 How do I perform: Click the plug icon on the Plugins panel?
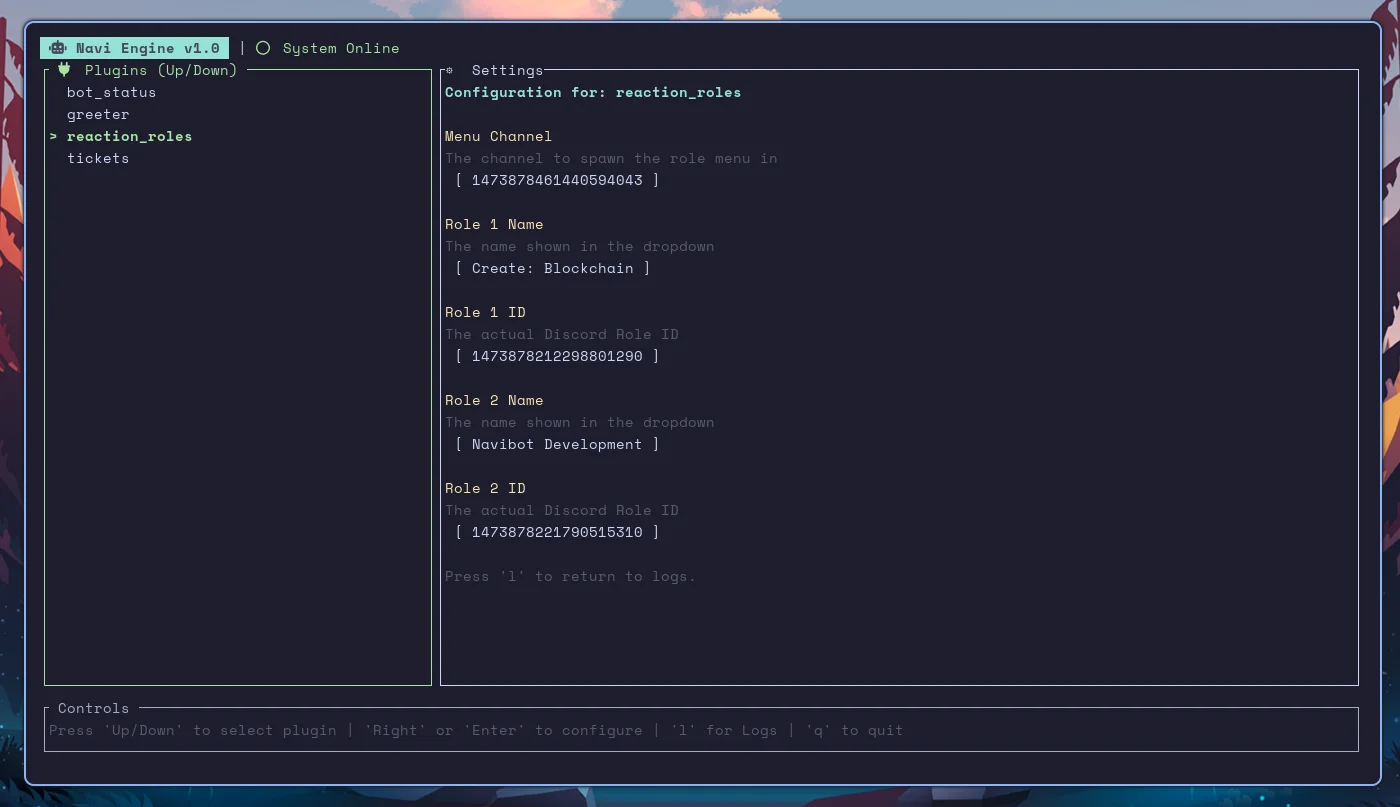point(64,69)
